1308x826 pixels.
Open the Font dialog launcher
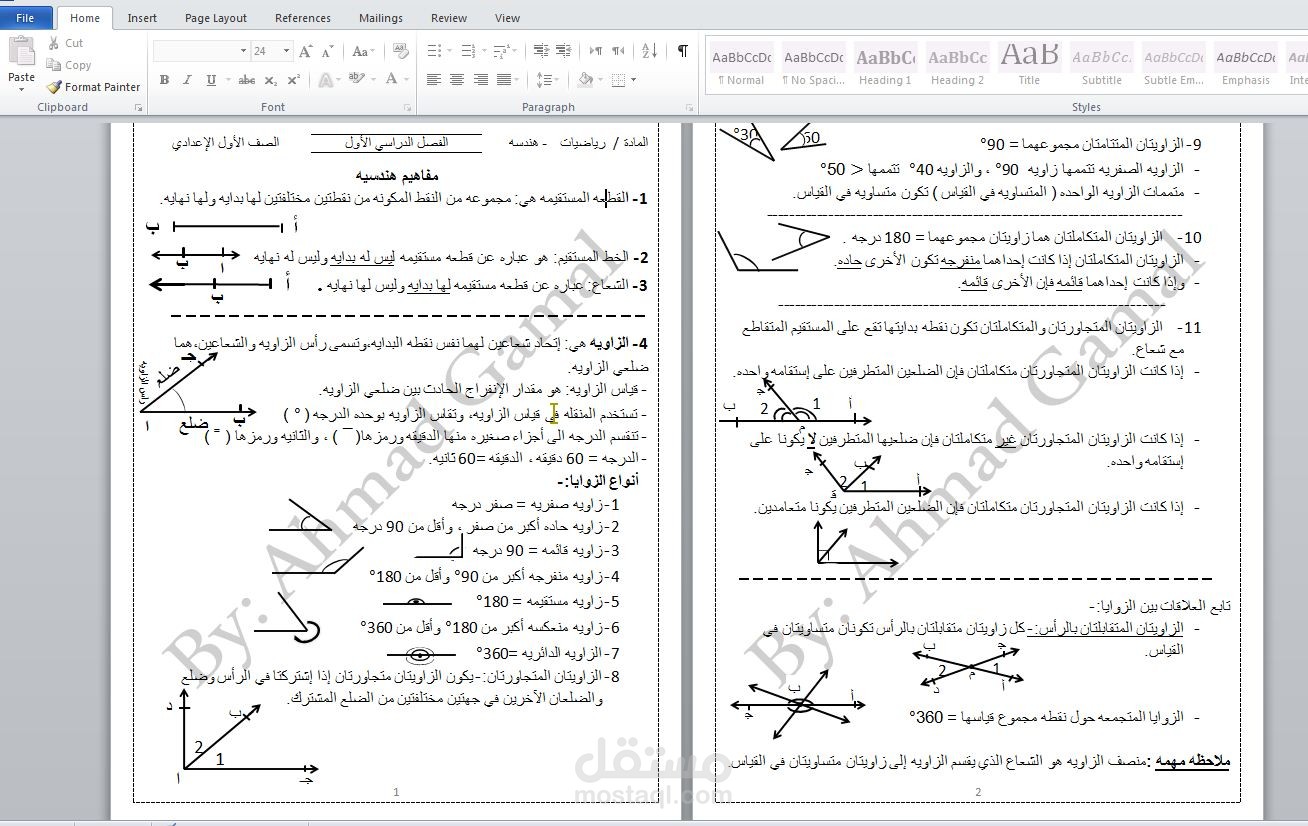pos(405,106)
